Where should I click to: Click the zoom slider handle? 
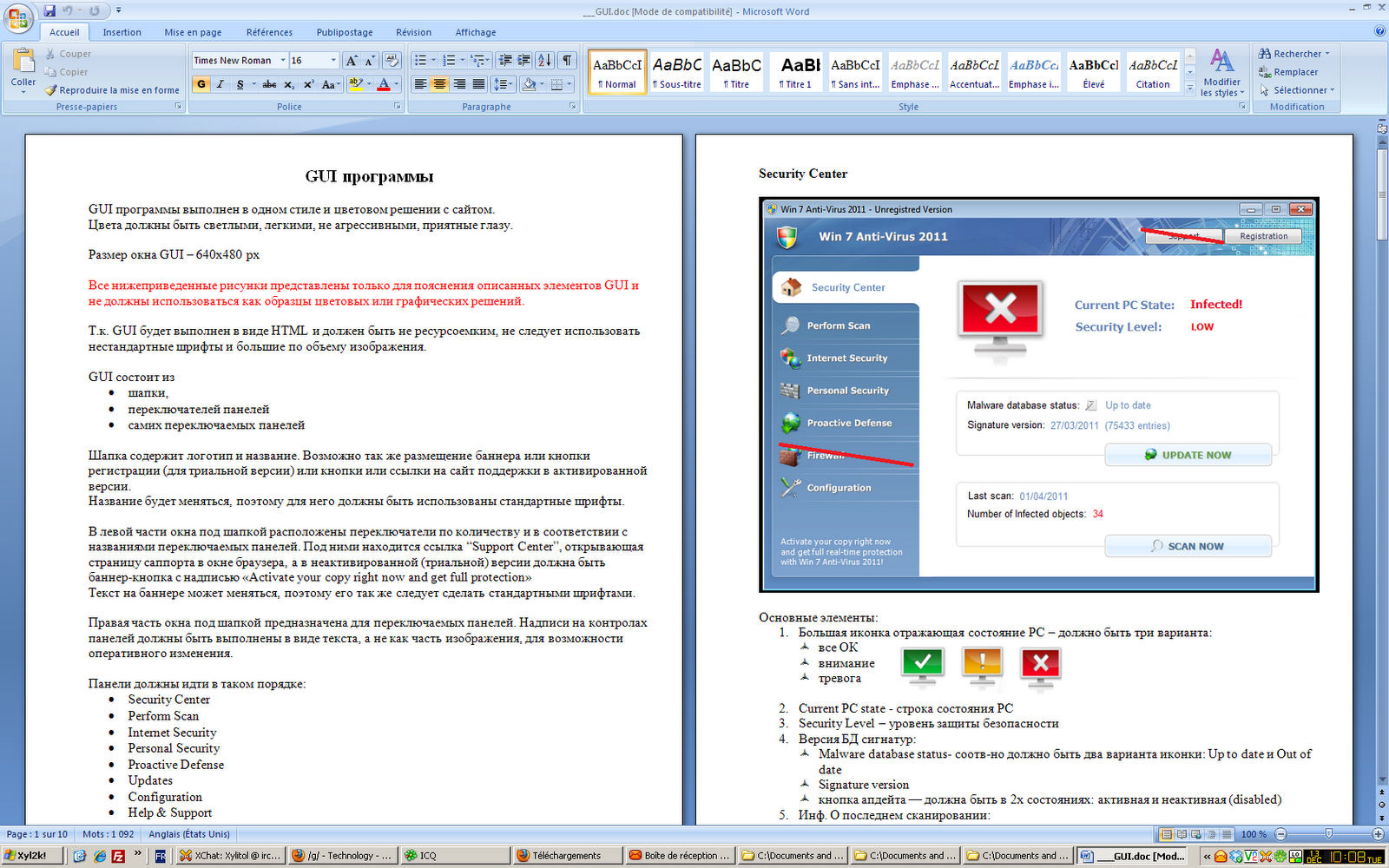click(1328, 834)
